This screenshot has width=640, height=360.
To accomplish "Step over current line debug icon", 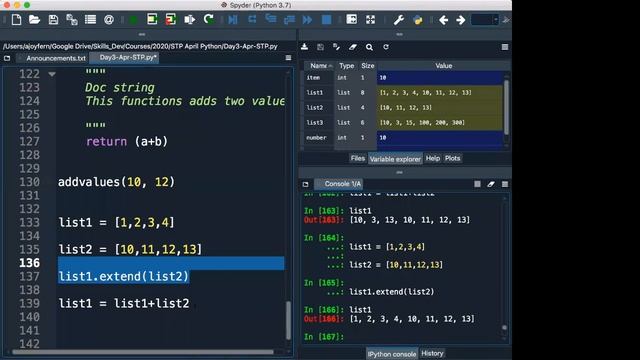I will pyautogui.click(x=252, y=20).
